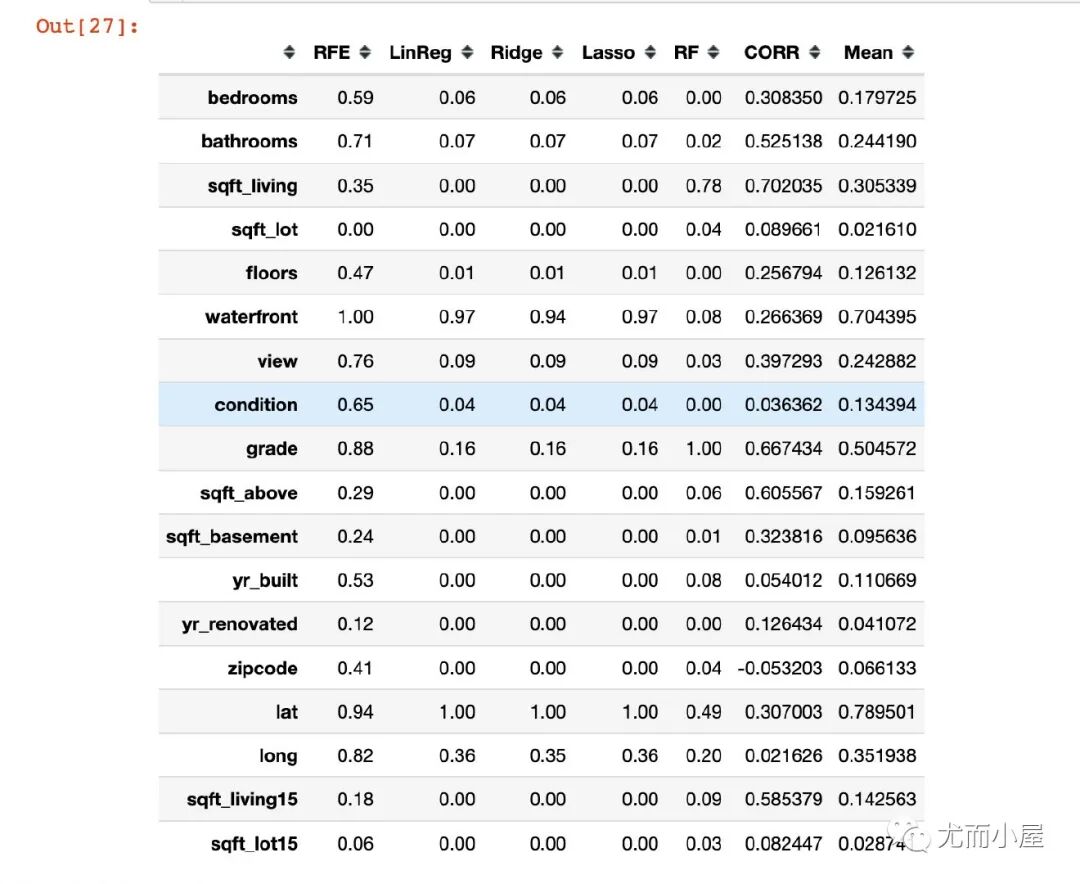The height and width of the screenshot is (884, 1080).
Task: Select the yr_built row label
Action: click(x=265, y=580)
